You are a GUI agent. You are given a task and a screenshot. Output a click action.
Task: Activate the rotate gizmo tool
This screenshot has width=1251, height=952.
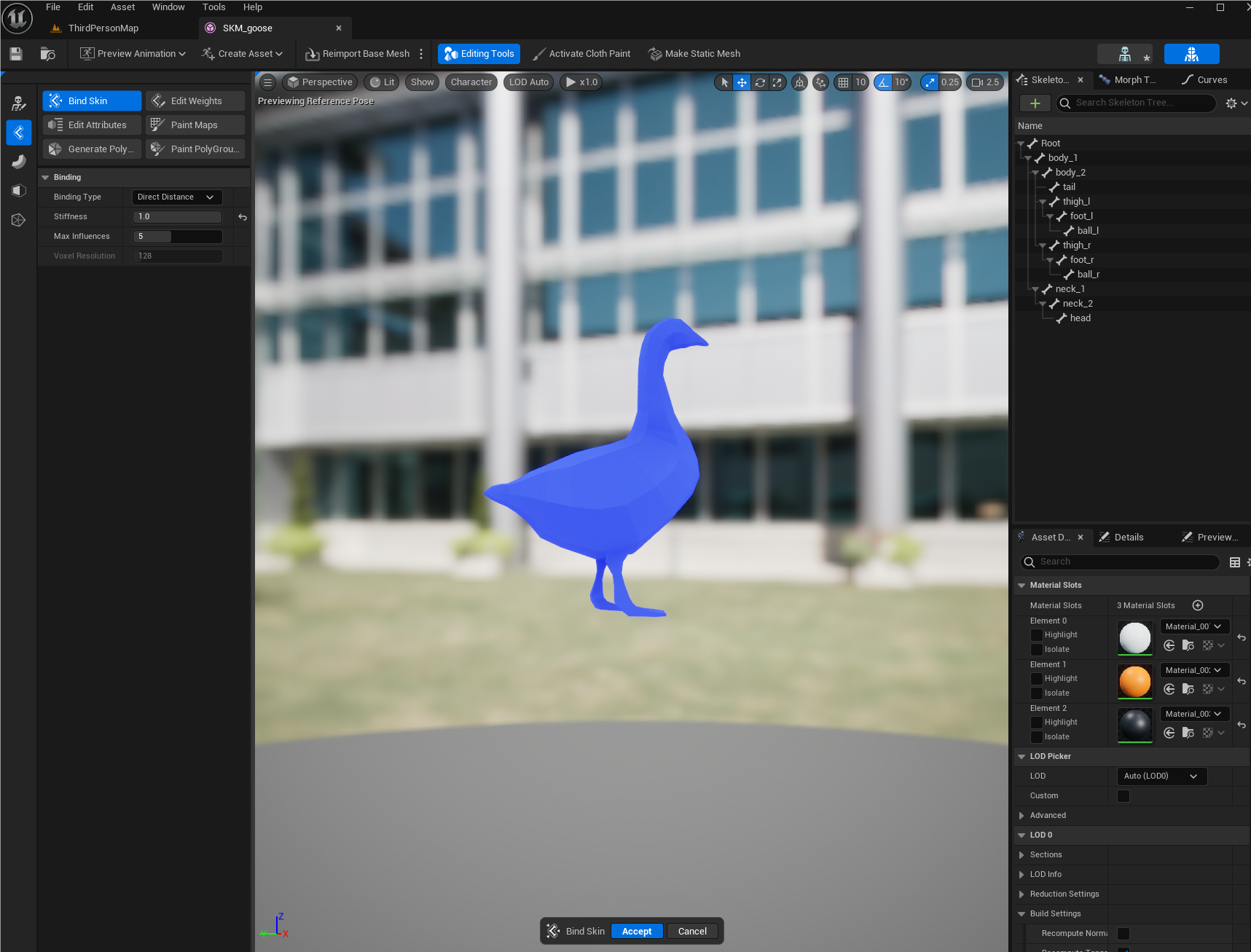[x=760, y=82]
